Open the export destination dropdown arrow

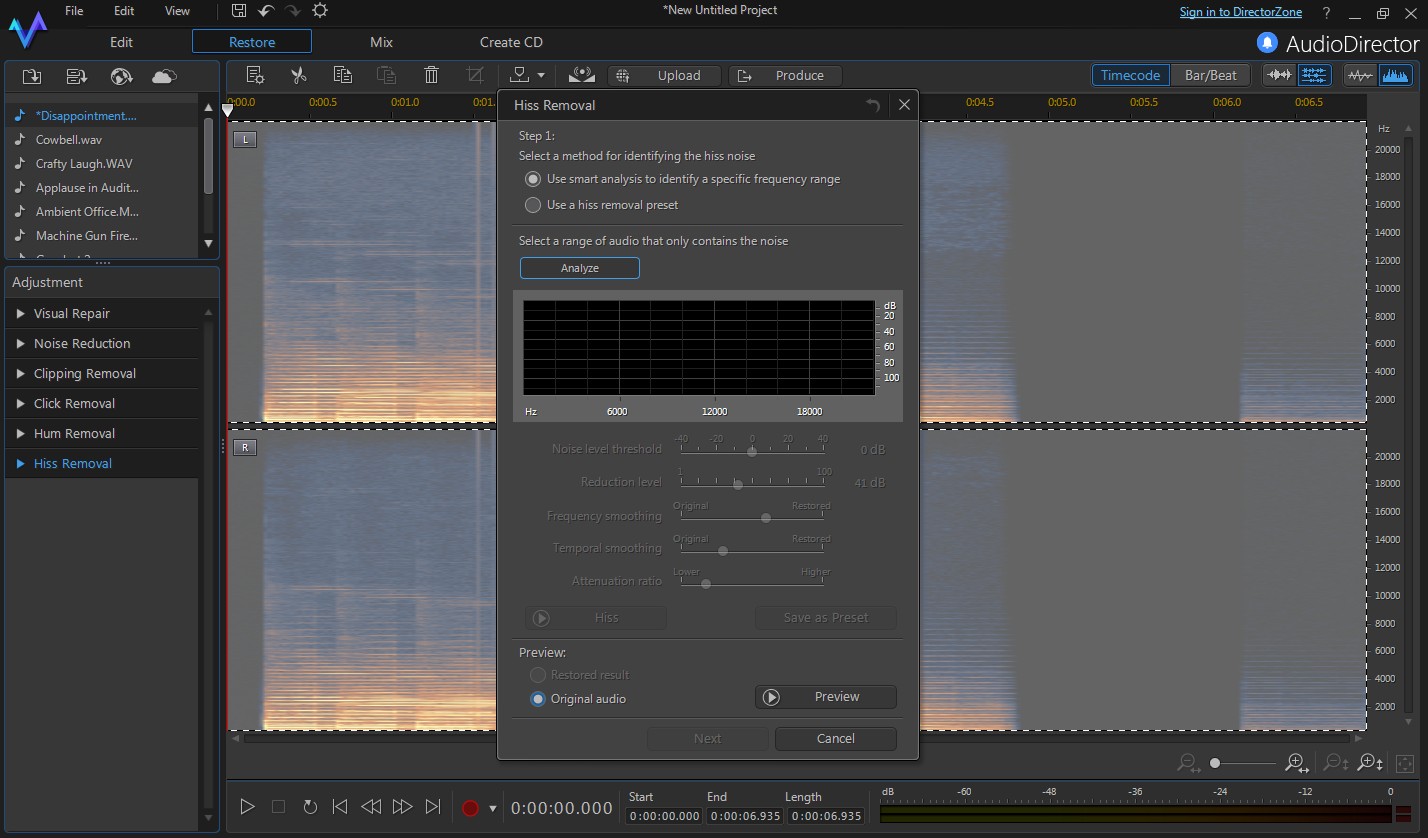(540, 75)
